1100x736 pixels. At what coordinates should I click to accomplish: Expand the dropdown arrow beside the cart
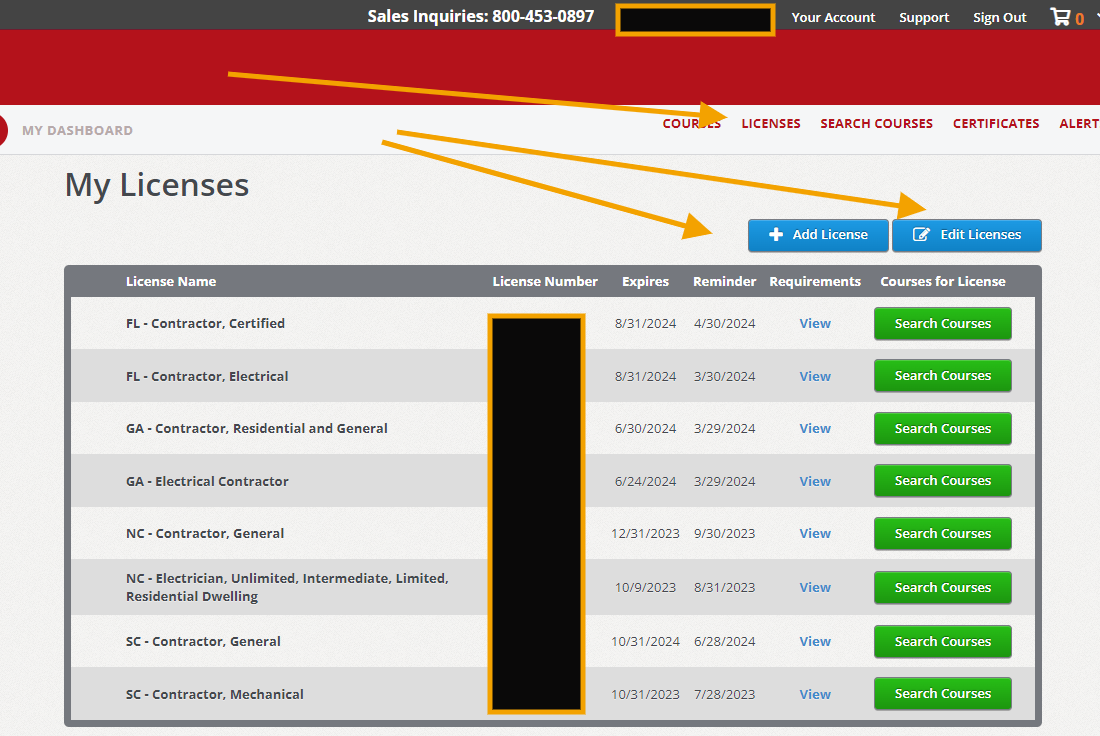(x=1095, y=18)
